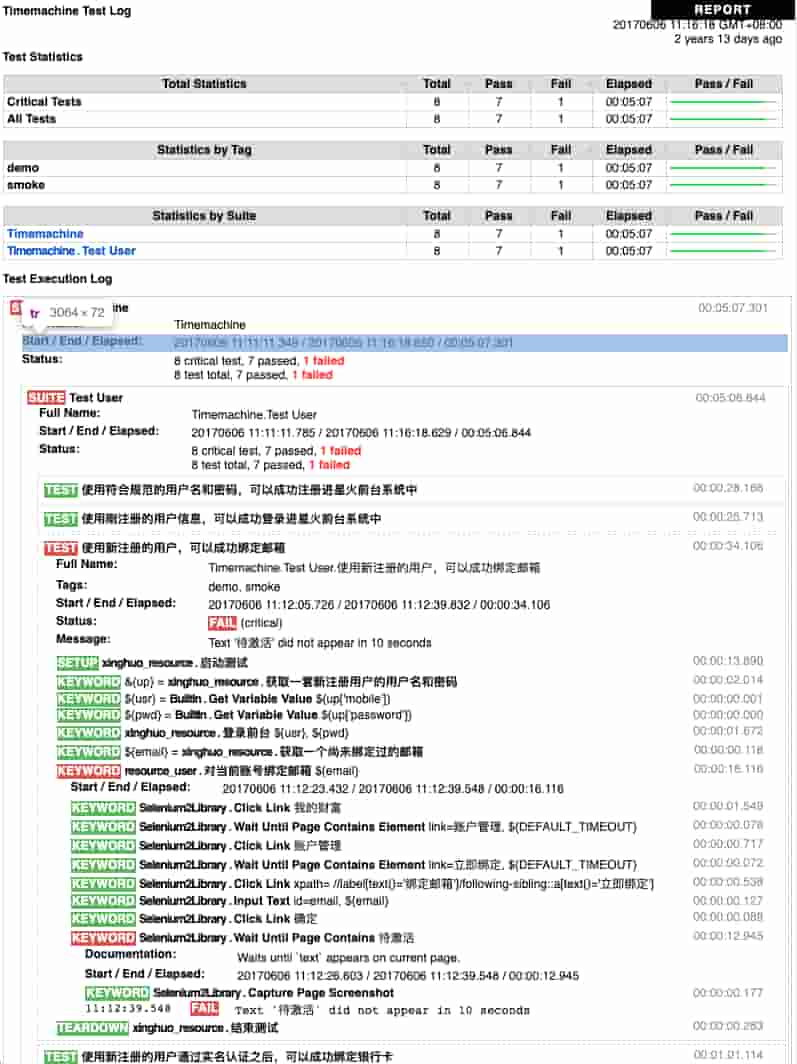Click the Test Statistics heading

pos(43,57)
